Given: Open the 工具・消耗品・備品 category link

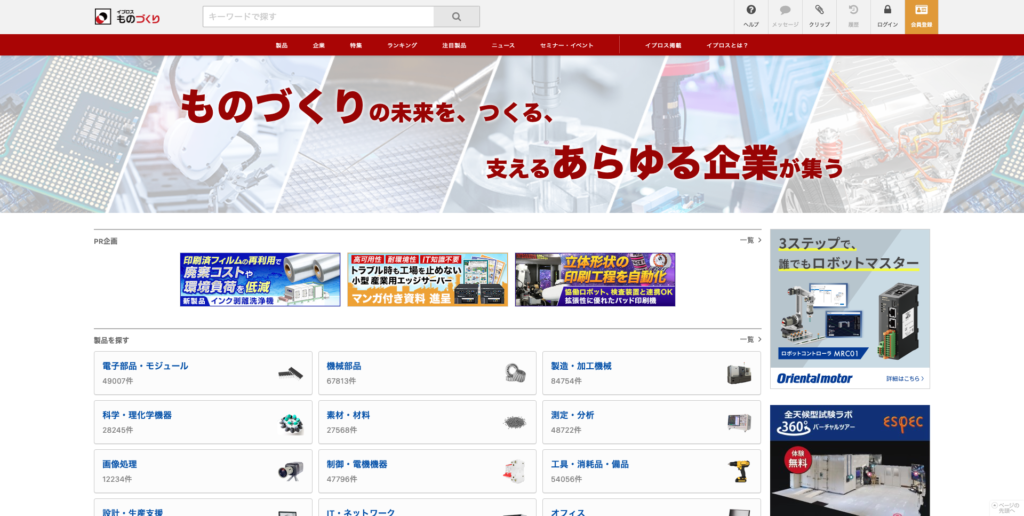Looking at the screenshot, I should pos(590,464).
